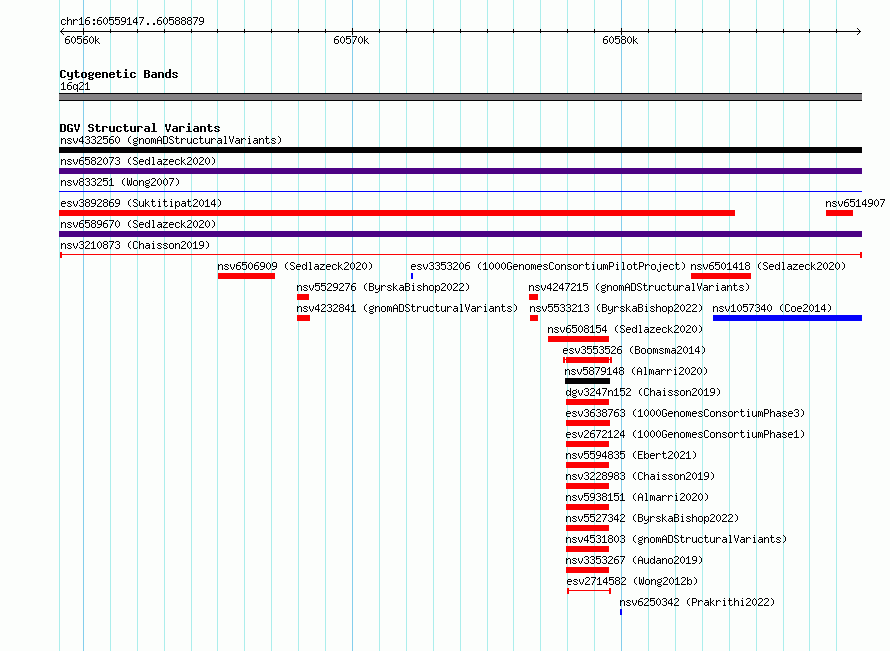The image size is (890, 651).
Task: Click the nsv4332560 gnomADStructuralVariants label
Action: pyautogui.click(x=171, y=140)
